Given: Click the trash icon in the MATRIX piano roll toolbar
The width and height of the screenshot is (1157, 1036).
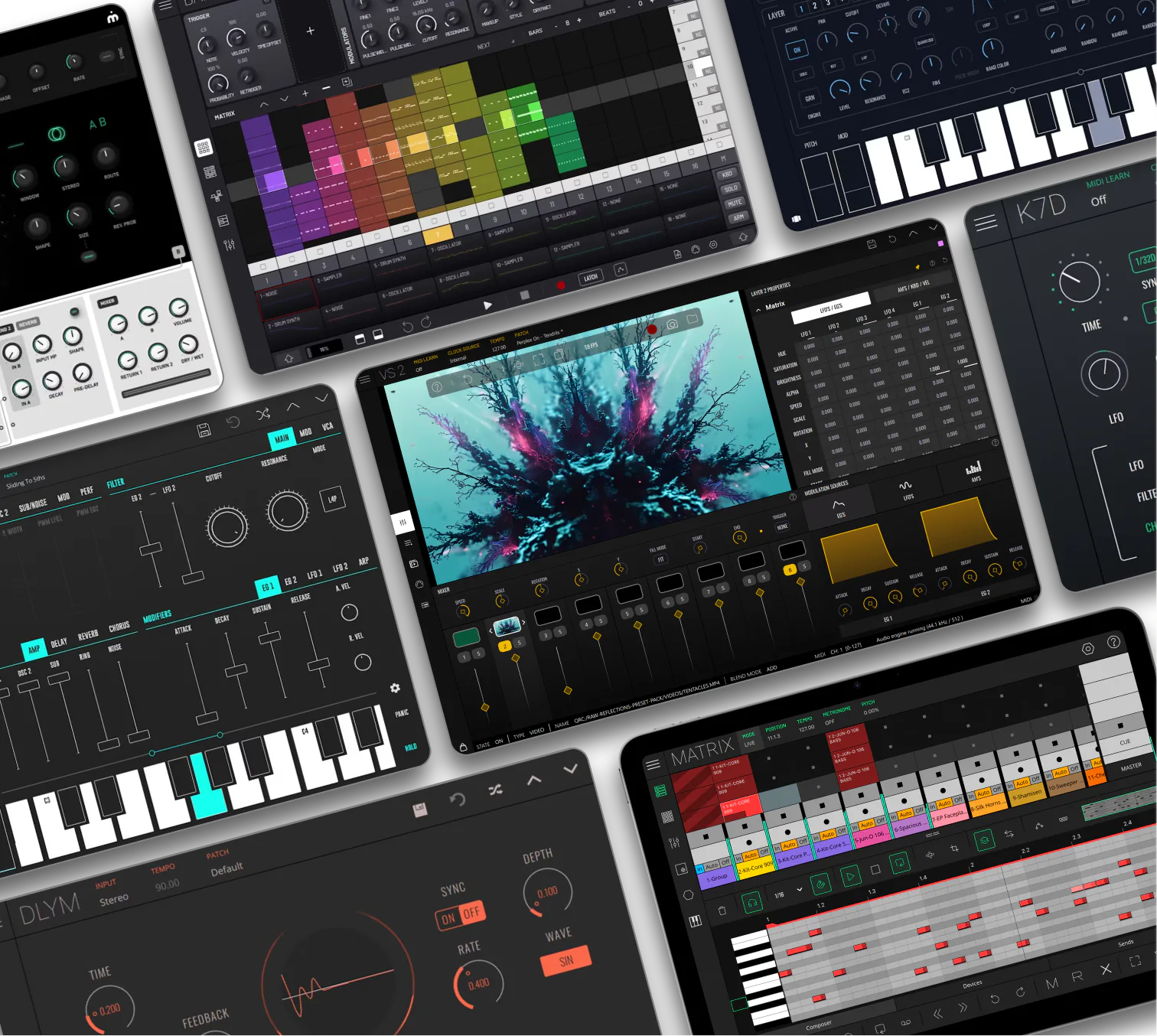Looking at the screenshot, I should pos(722,911).
